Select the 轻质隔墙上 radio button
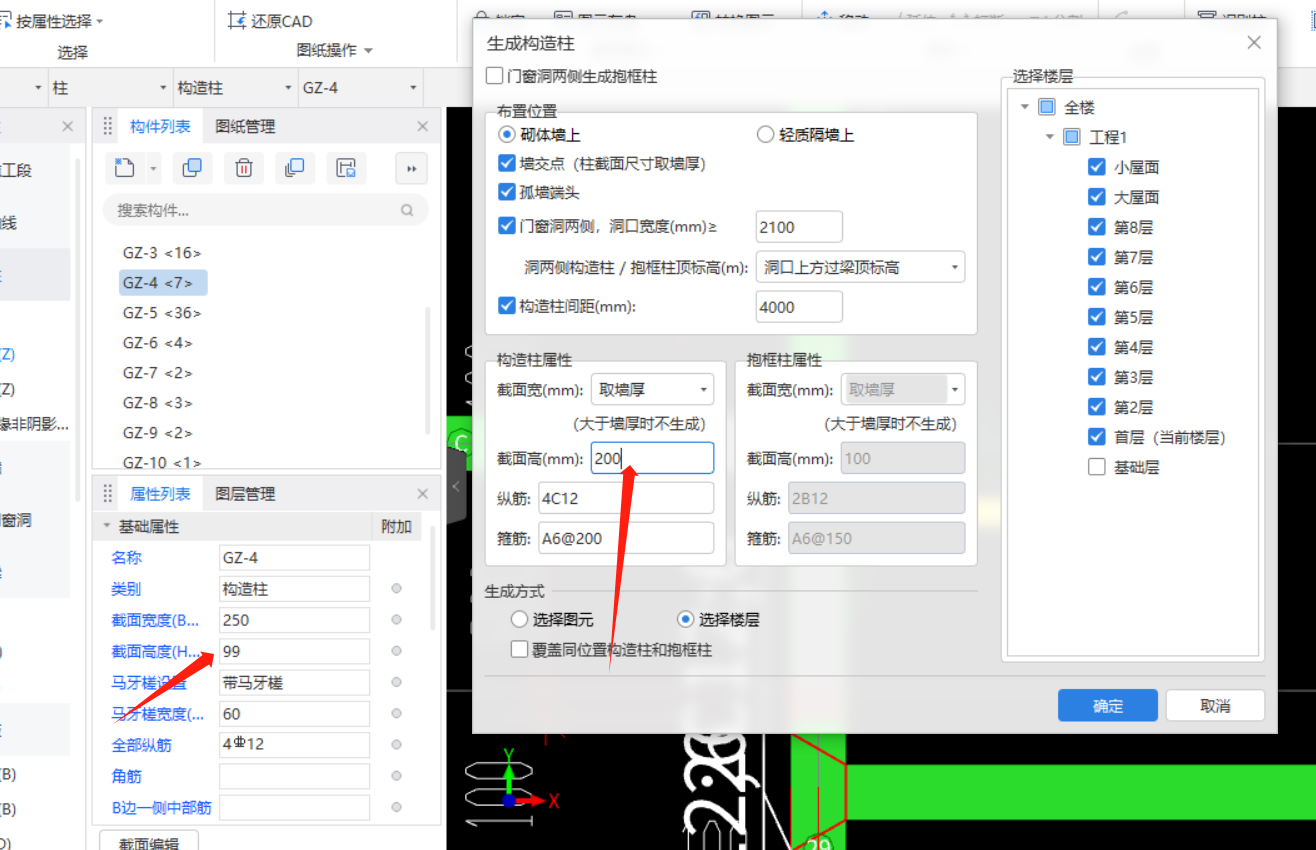This screenshot has width=1316, height=850. 766,134
